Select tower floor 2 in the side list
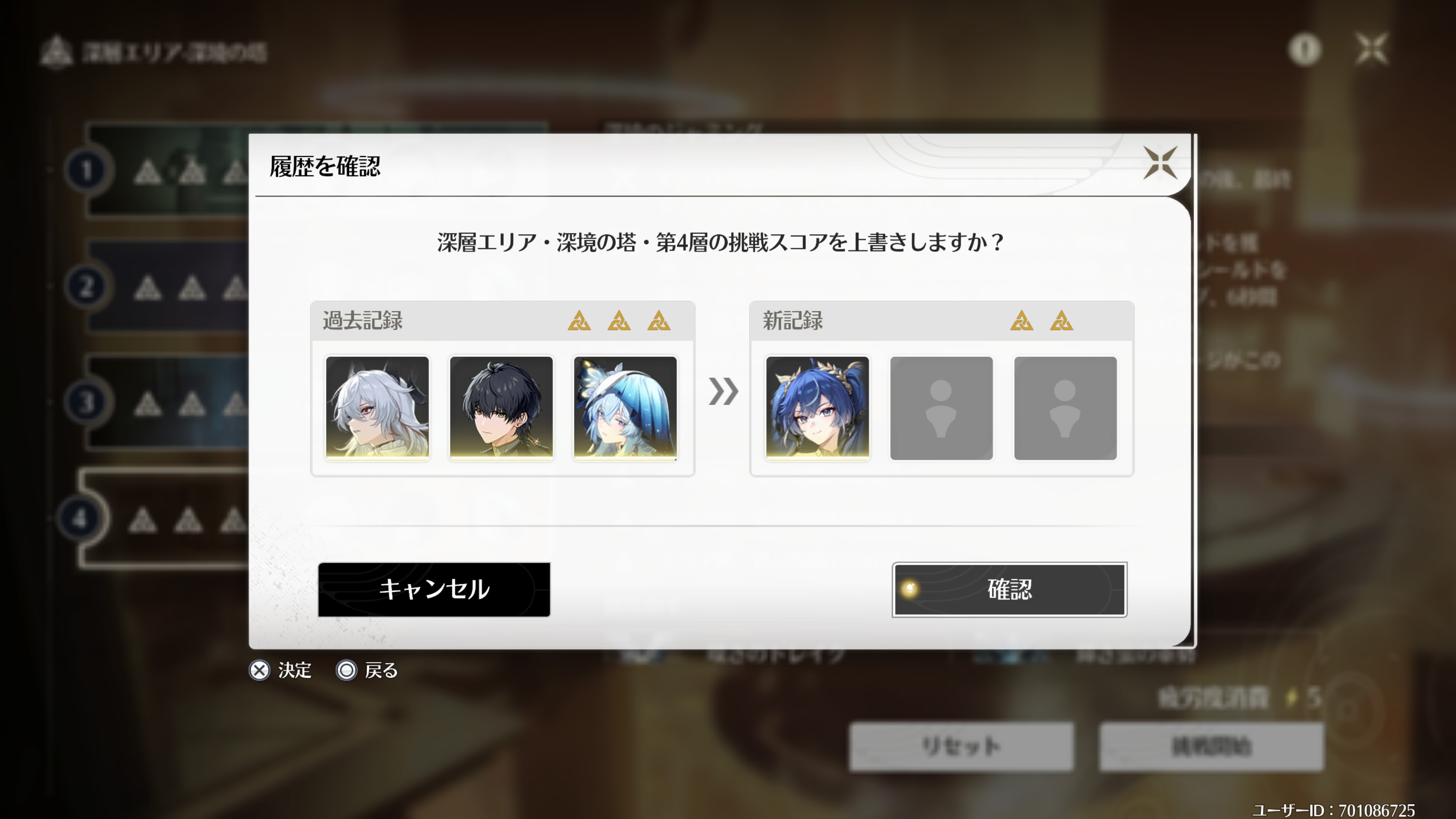1456x819 pixels. tap(164, 286)
